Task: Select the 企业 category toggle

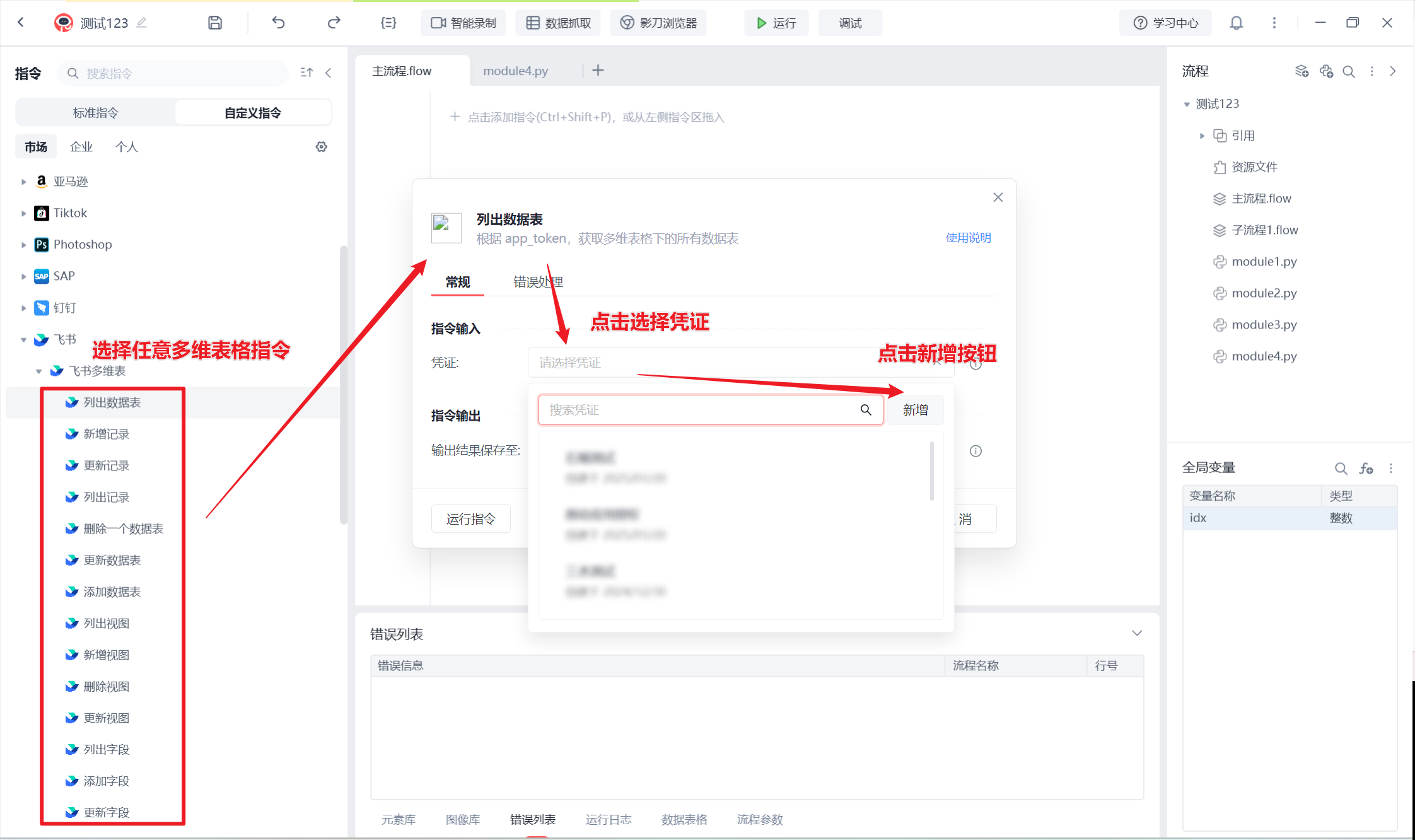Action: [x=81, y=147]
